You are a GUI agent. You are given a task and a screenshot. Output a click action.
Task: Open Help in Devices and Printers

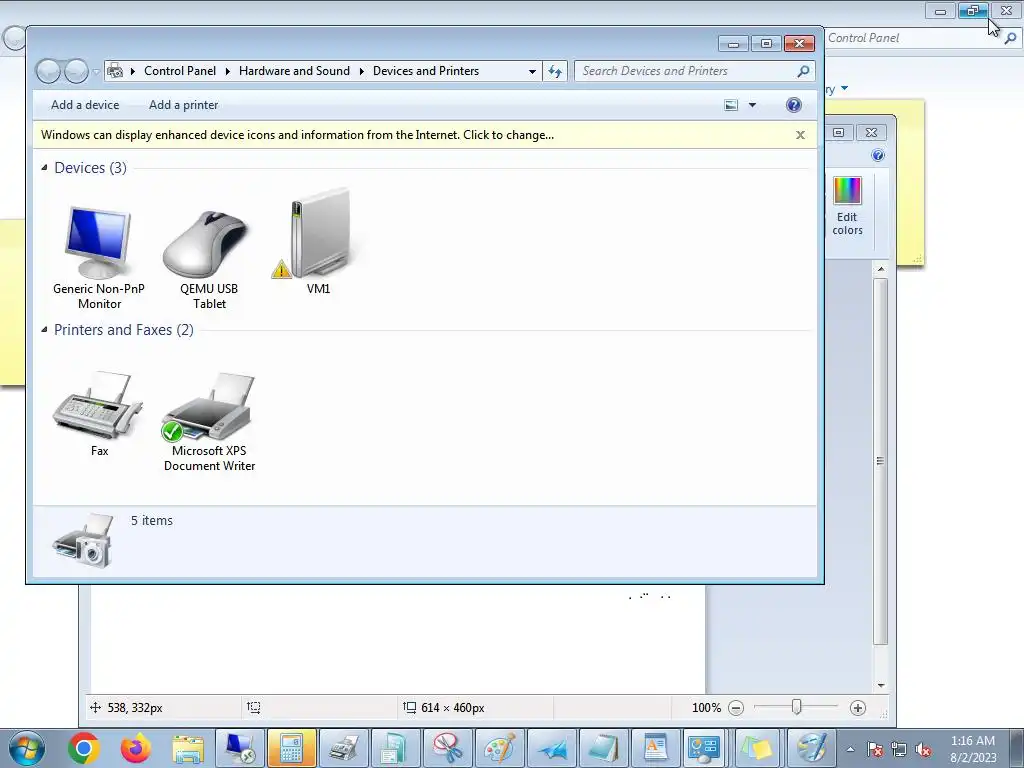[x=793, y=105]
